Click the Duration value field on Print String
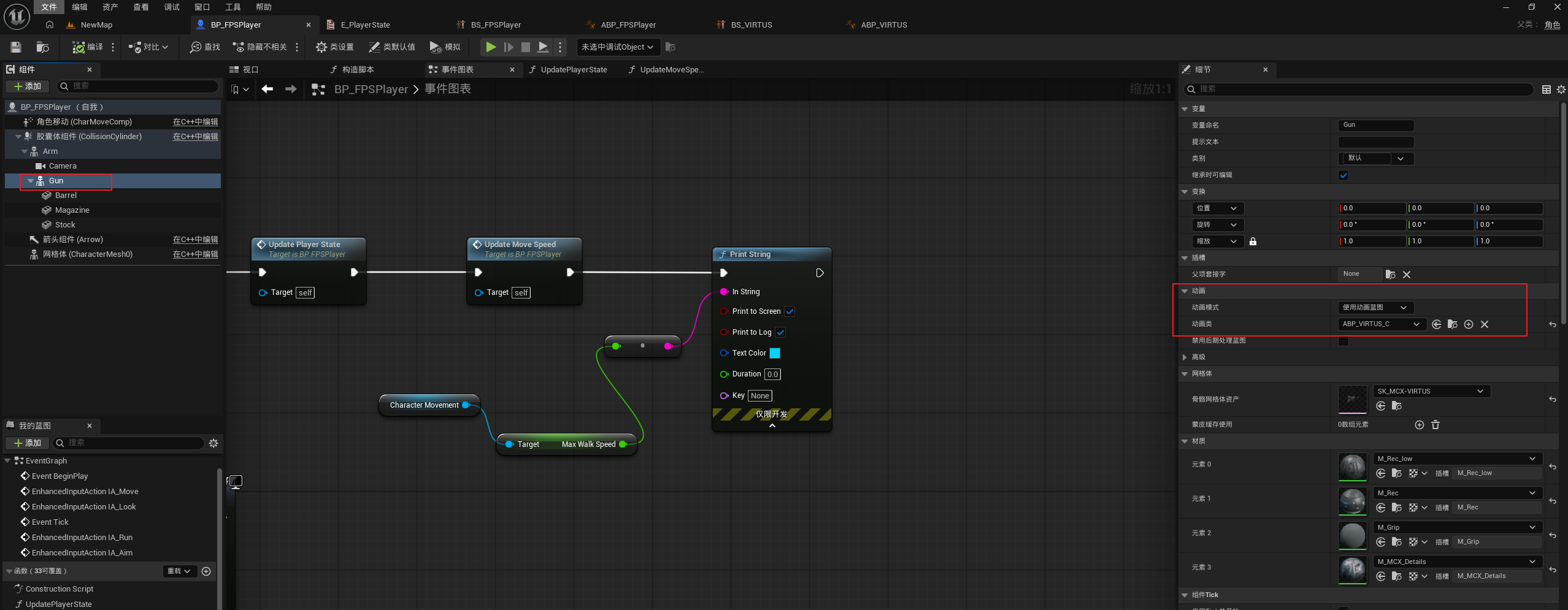1568x610 pixels. tap(772, 374)
